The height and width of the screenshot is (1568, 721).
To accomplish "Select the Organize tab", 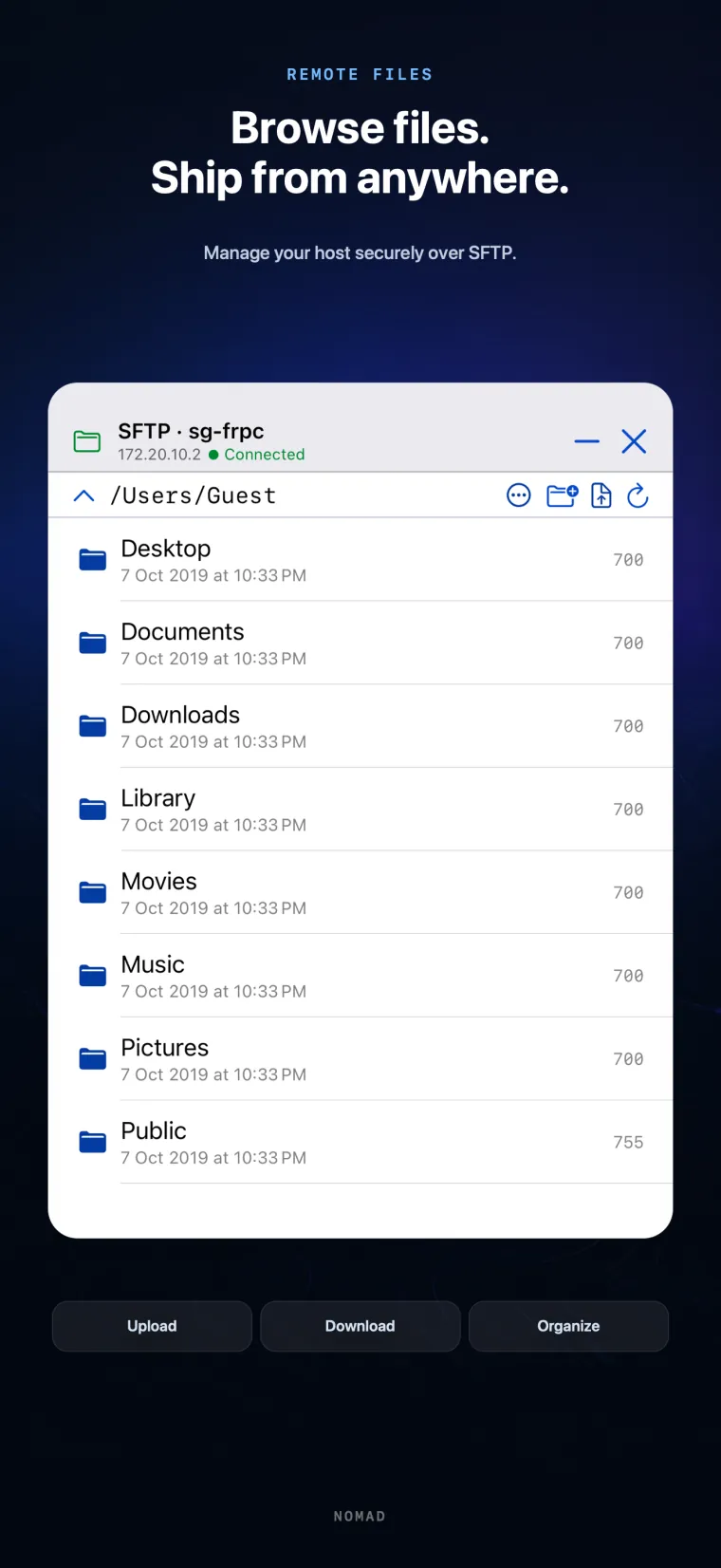I will click(x=568, y=1326).
